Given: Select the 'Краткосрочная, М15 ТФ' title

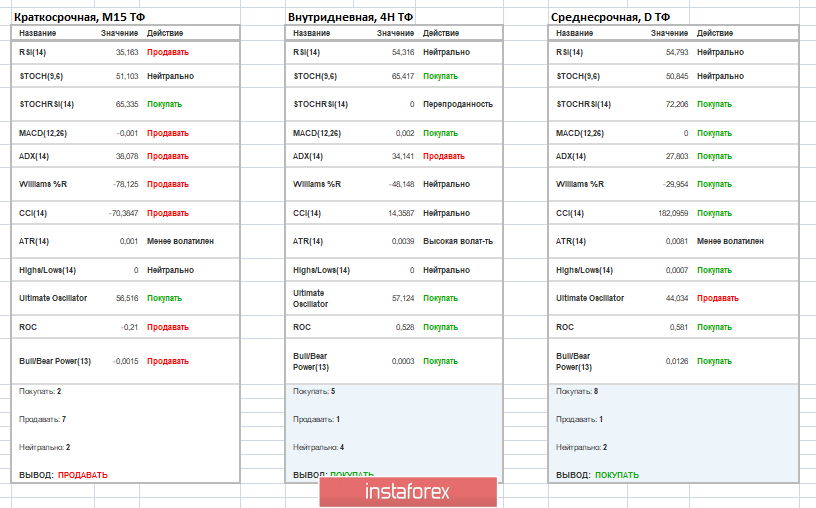Looking at the screenshot, I should (x=79, y=17).
